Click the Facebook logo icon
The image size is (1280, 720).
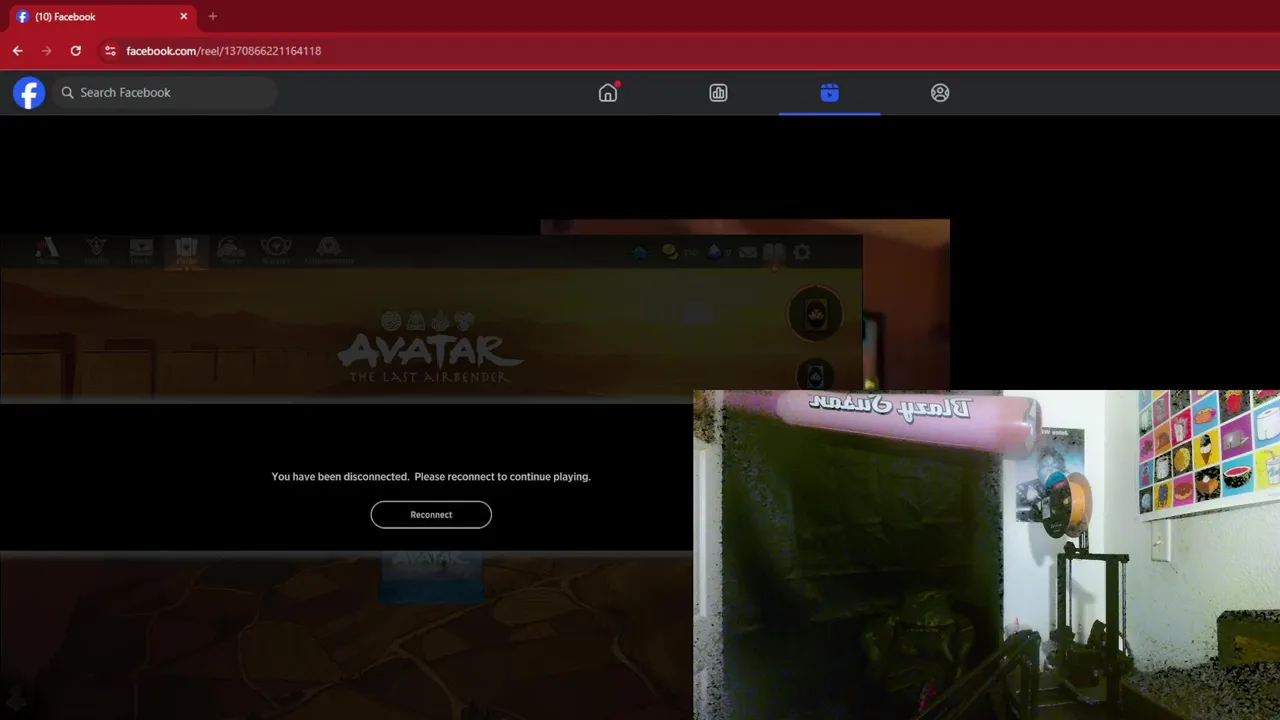click(x=29, y=93)
